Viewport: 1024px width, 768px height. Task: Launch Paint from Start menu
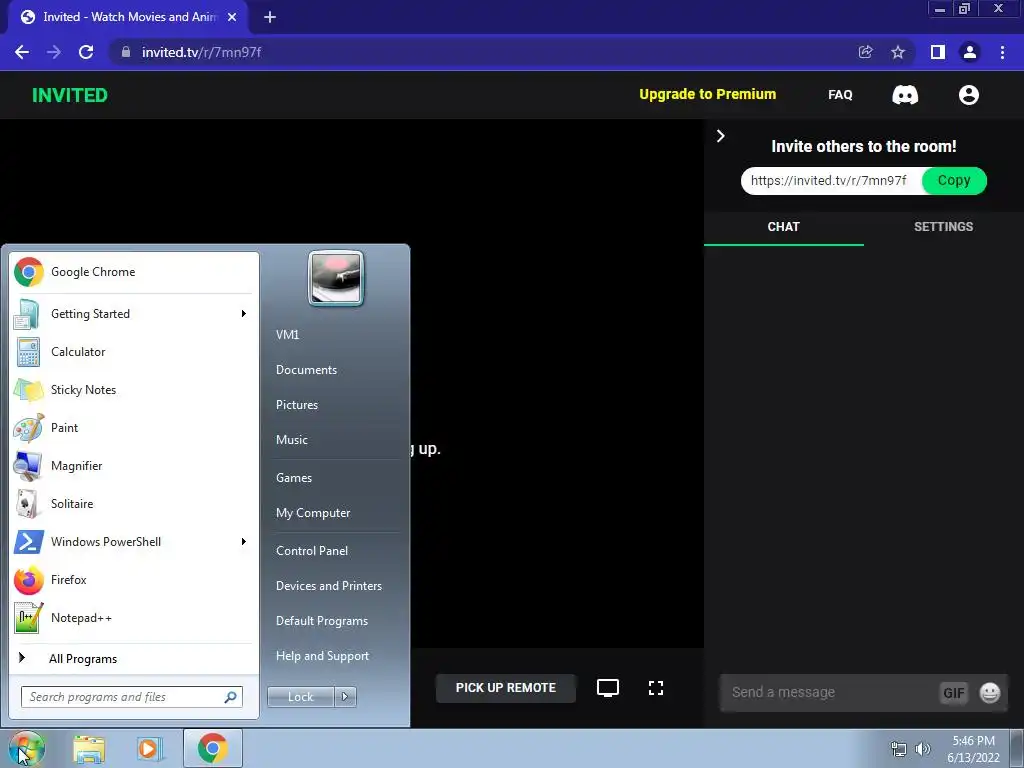pyautogui.click(x=134, y=428)
